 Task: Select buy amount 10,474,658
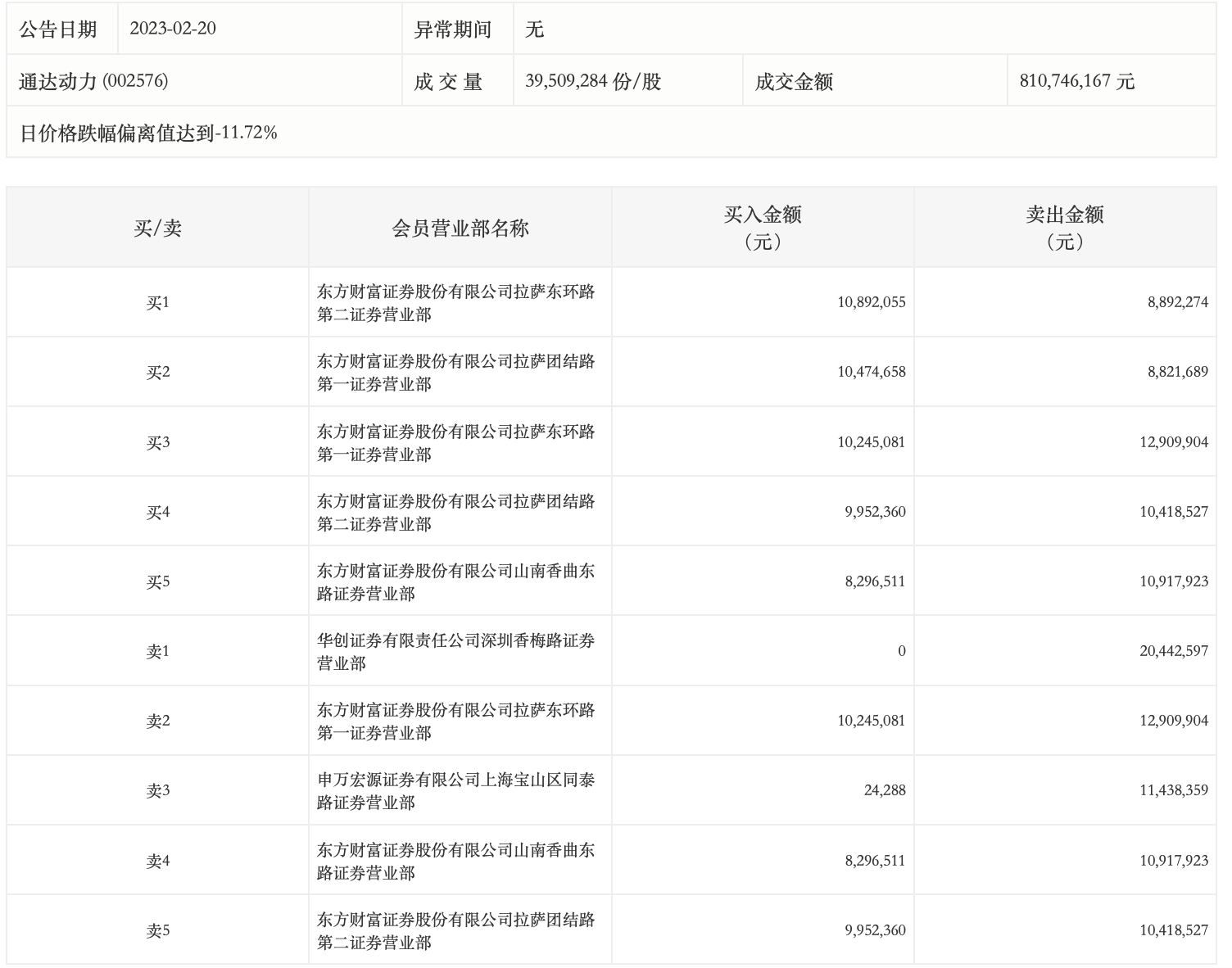(872, 372)
